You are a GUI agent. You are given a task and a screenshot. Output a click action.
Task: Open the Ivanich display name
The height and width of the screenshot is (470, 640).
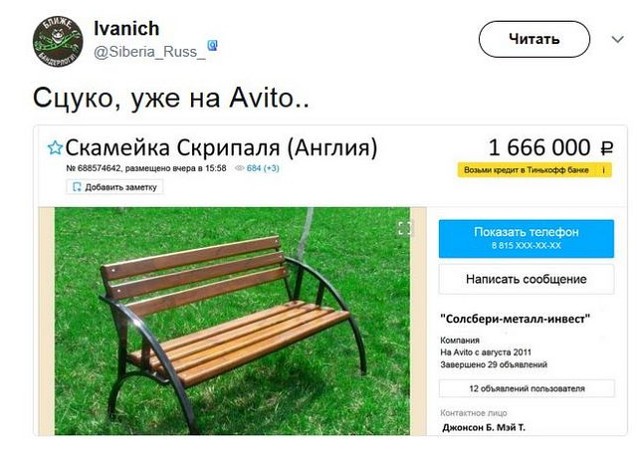(x=127, y=29)
